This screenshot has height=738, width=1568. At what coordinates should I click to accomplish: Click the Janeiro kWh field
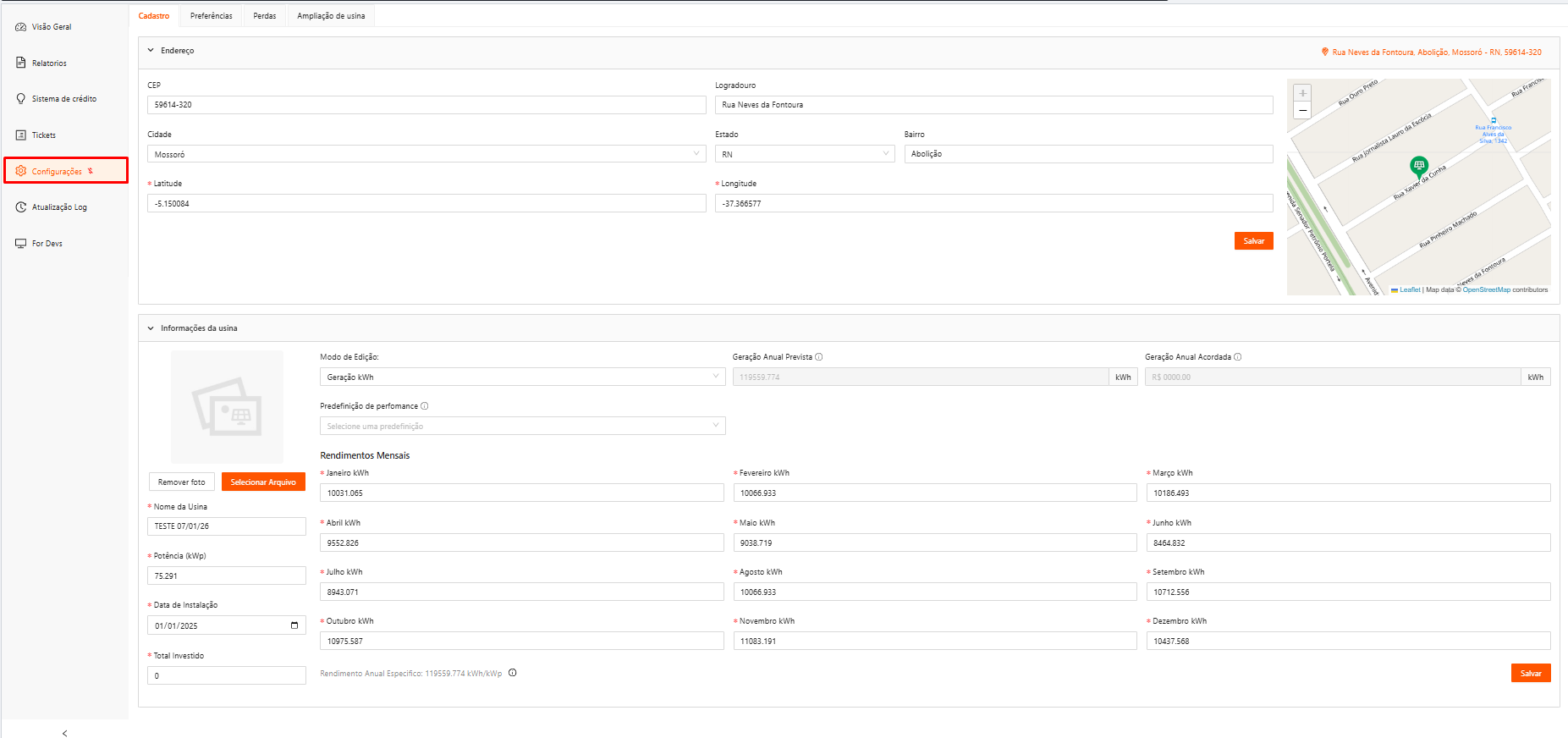(522, 493)
